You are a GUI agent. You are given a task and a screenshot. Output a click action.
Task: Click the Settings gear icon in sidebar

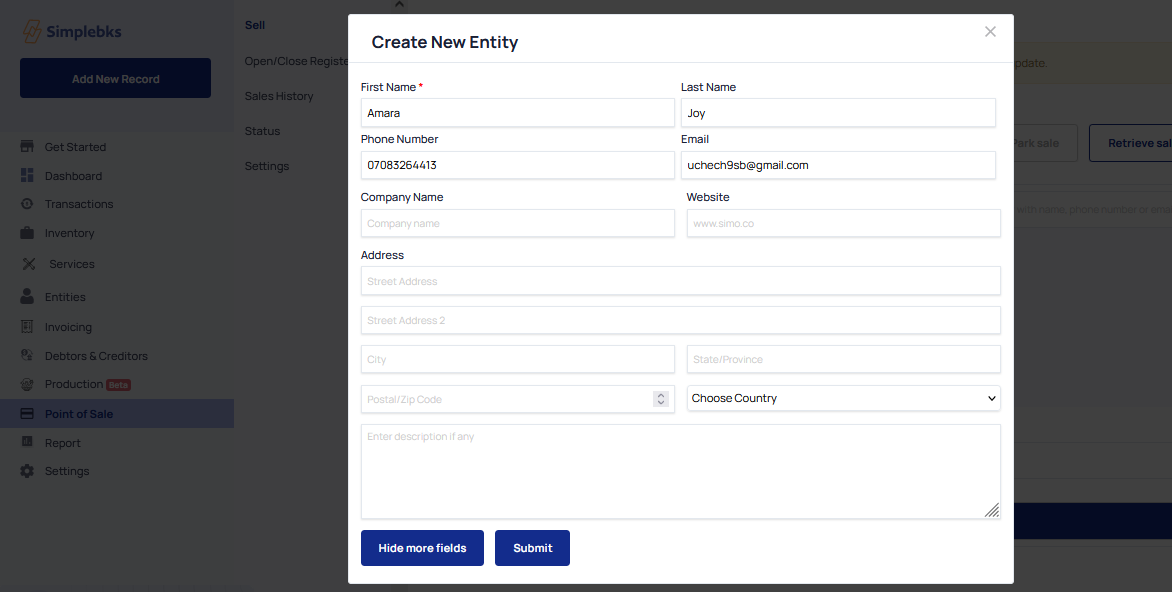click(27, 471)
